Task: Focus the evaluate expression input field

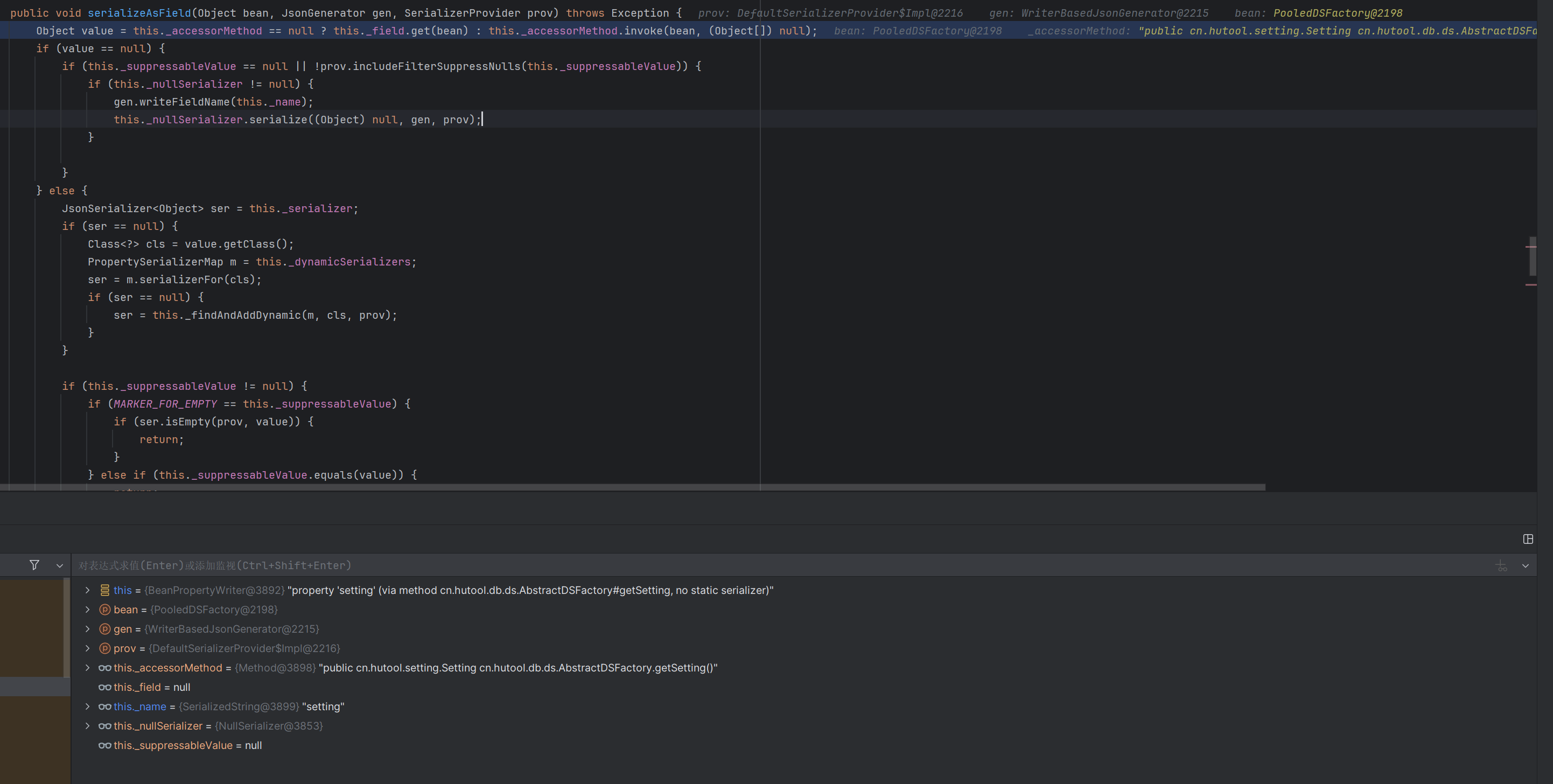Action: tap(723, 566)
